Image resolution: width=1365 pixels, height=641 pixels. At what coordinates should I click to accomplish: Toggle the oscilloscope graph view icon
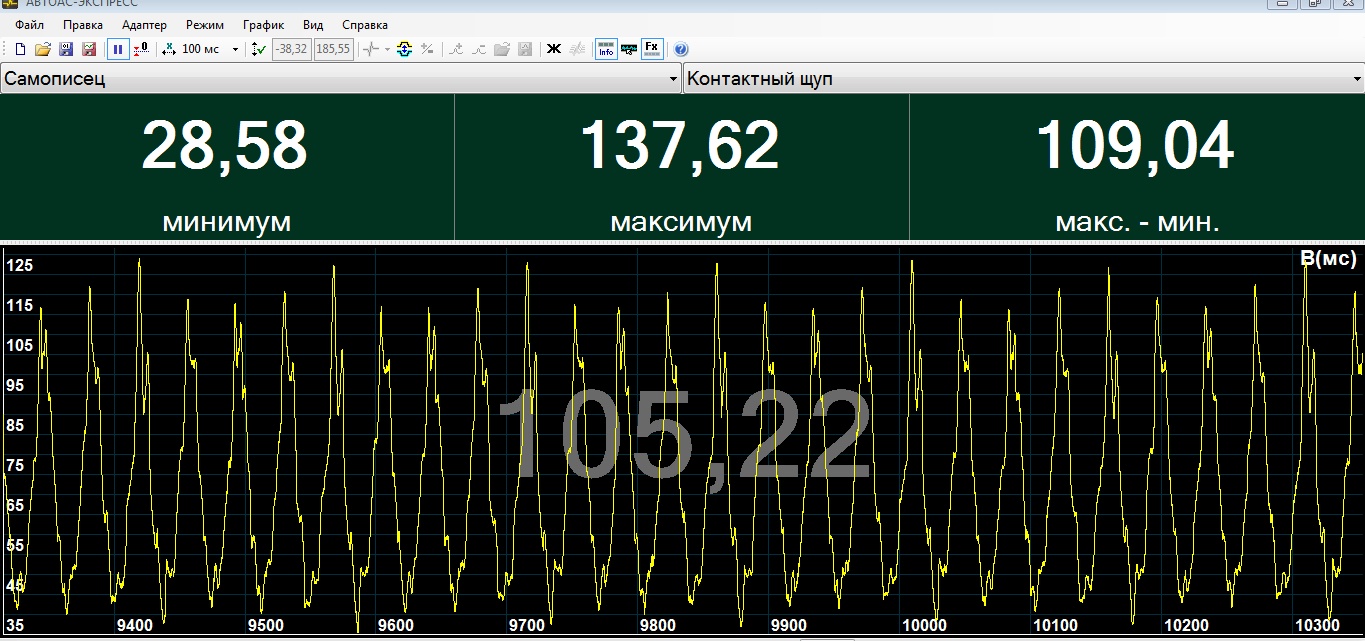pyautogui.click(x=629, y=49)
